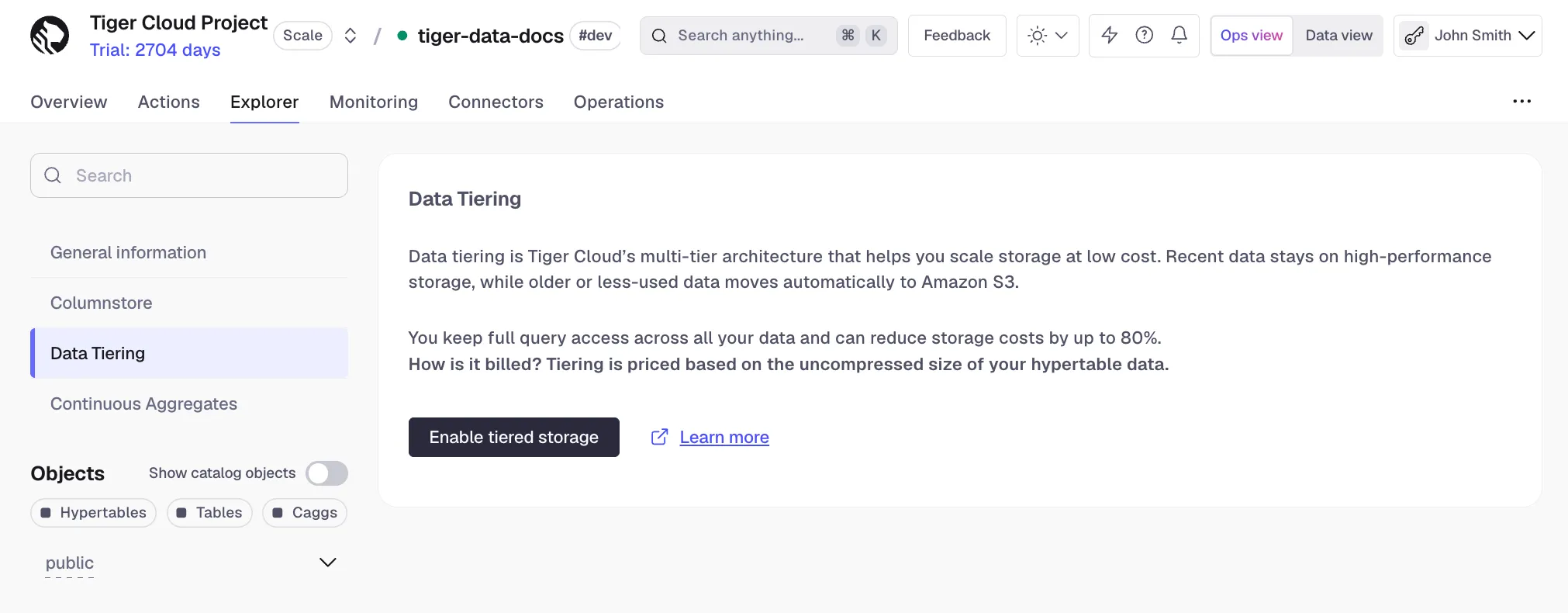The image size is (1568, 613).
Task: Select Columnstore in sidebar
Action: tap(189, 303)
